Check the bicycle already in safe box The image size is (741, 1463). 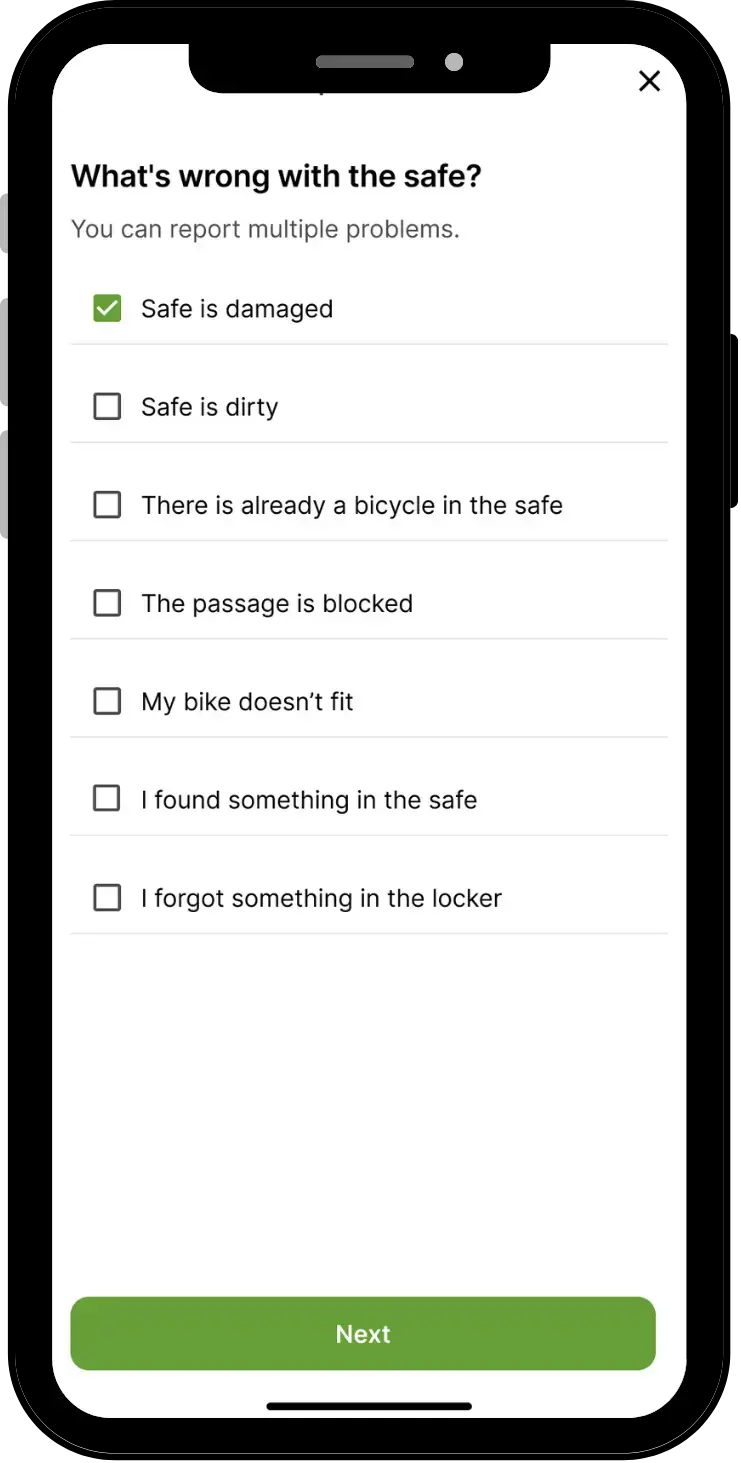coord(107,504)
